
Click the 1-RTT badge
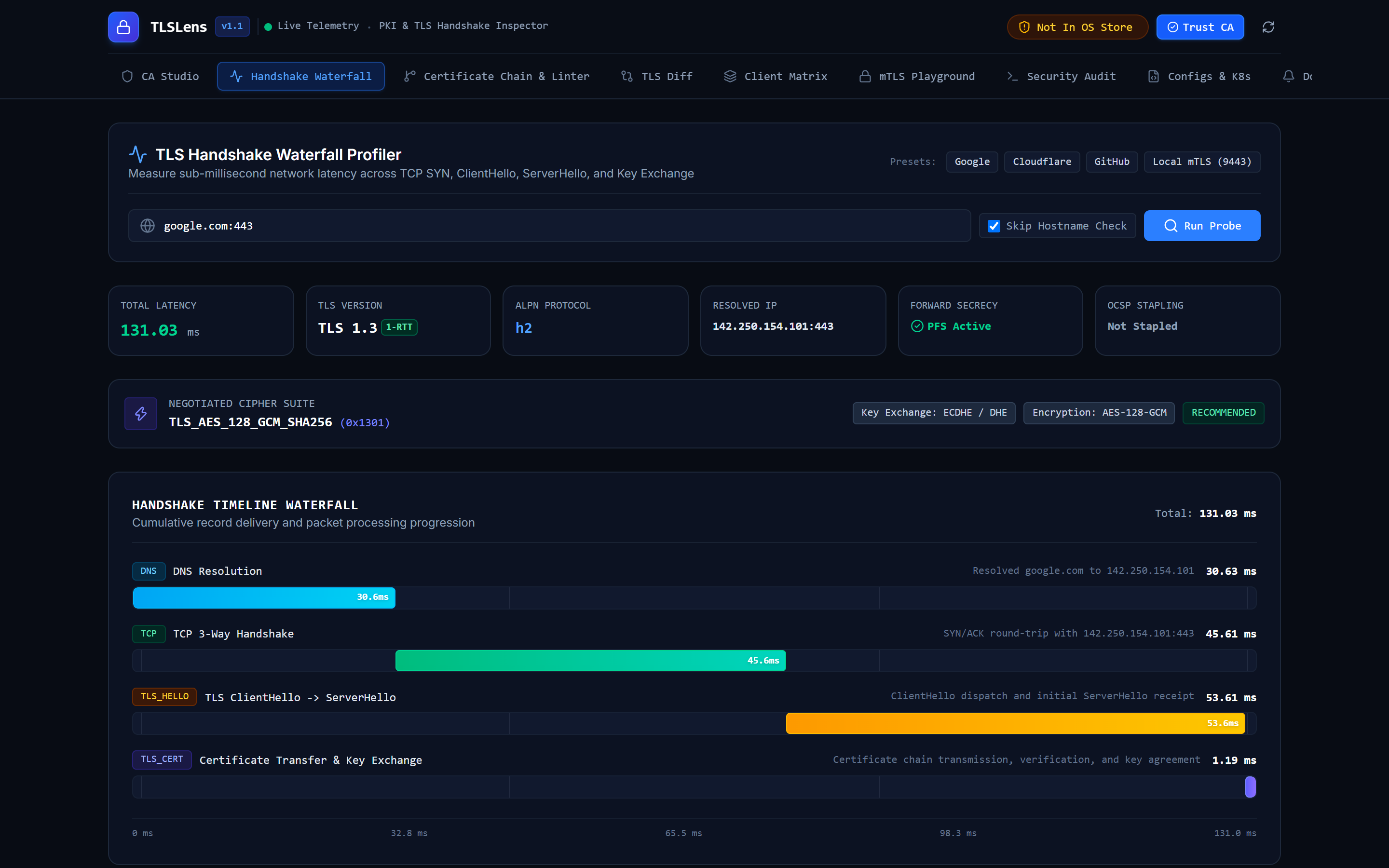tap(399, 327)
